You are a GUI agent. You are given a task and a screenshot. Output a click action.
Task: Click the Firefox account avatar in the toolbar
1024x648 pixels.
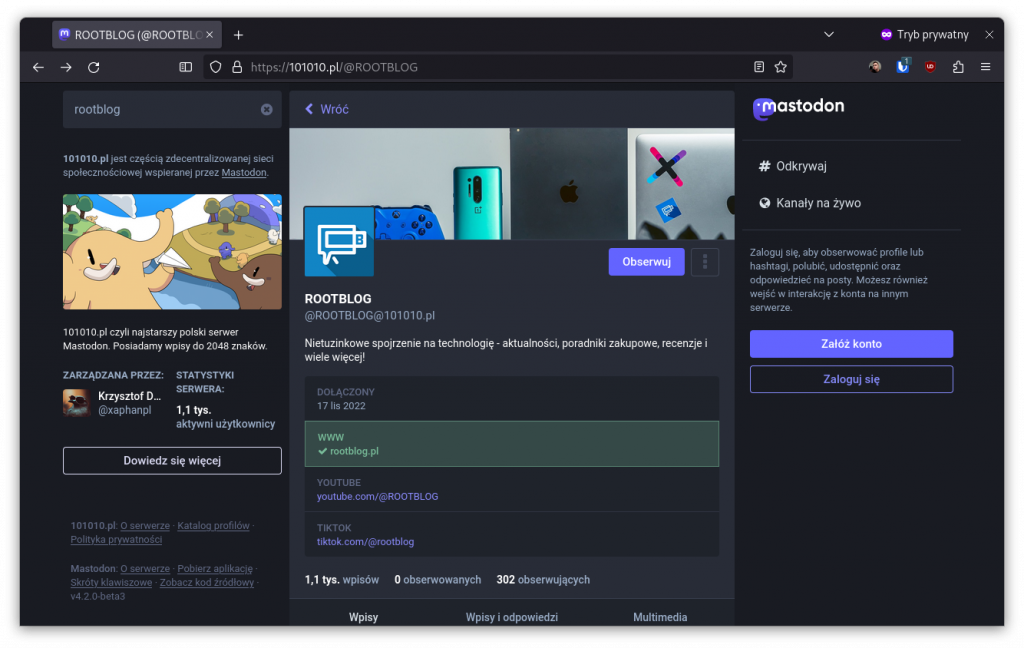point(874,66)
